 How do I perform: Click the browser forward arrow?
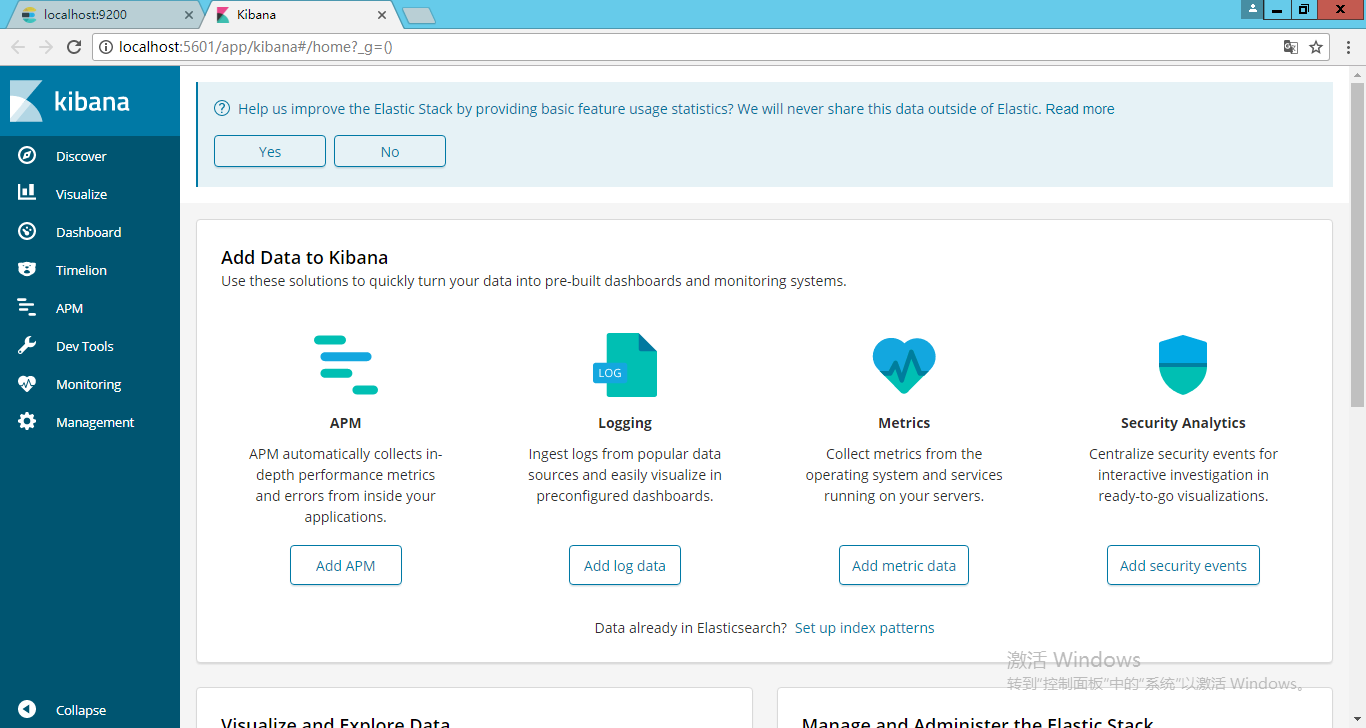(x=46, y=47)
